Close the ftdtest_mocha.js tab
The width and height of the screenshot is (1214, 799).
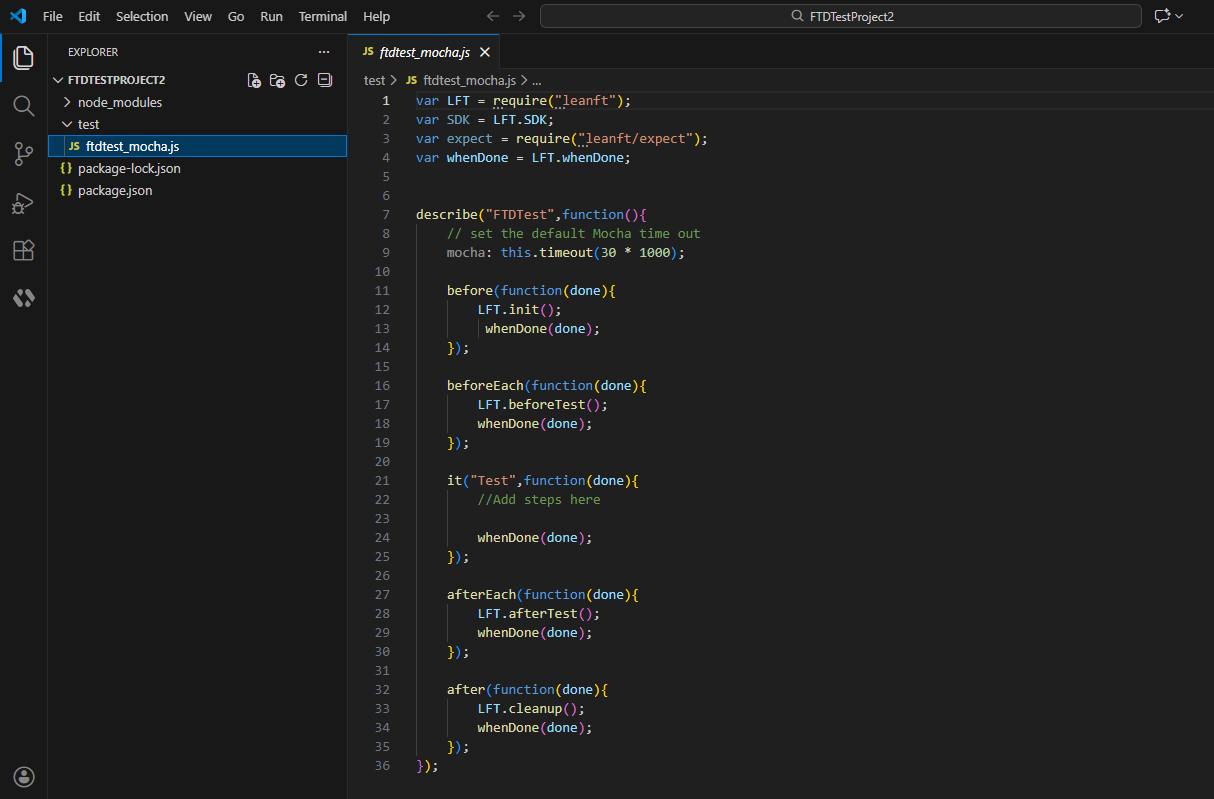click(485, 52)
